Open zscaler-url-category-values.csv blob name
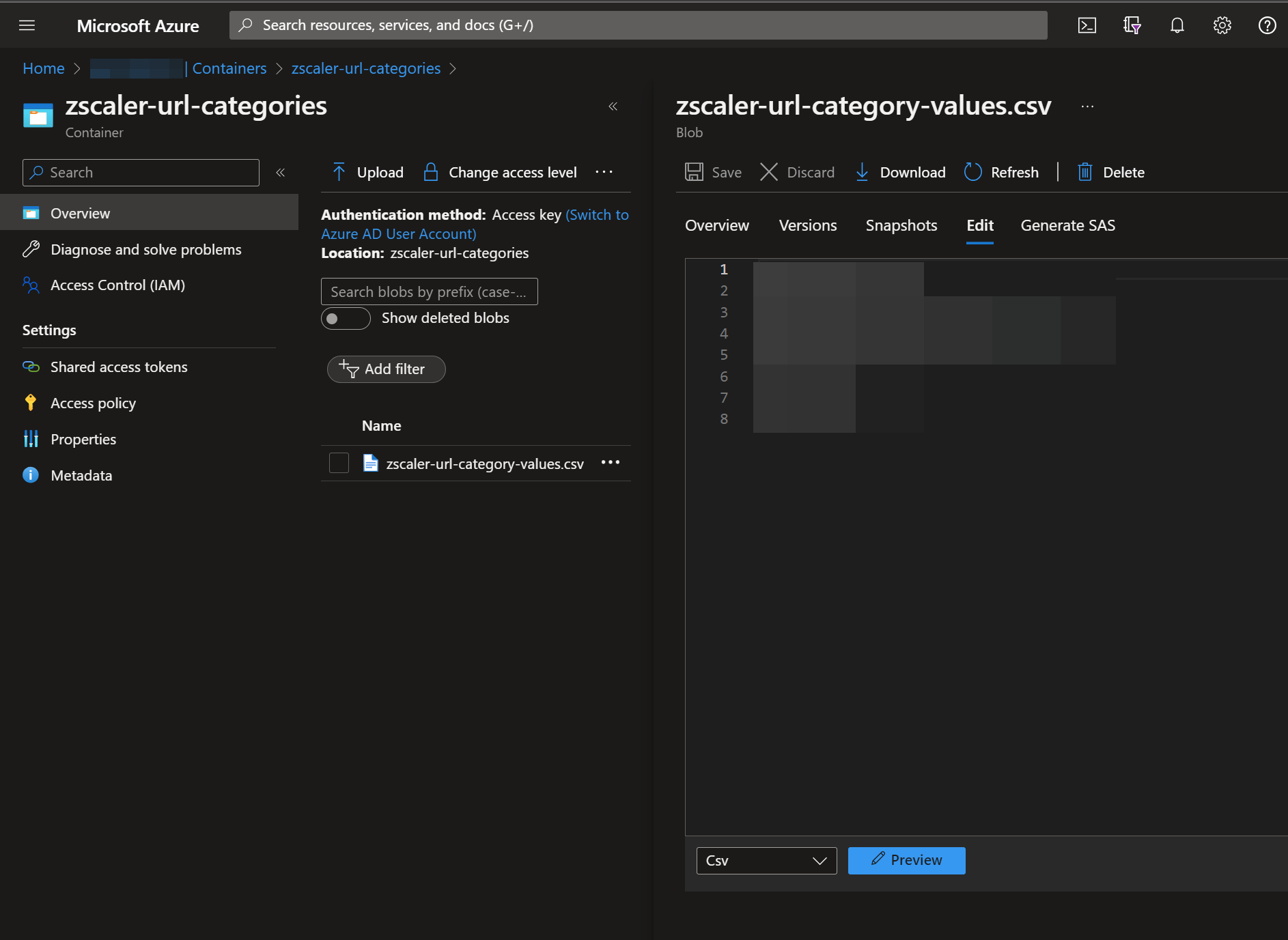This screenshot has height=940, width=1288. 485,464
